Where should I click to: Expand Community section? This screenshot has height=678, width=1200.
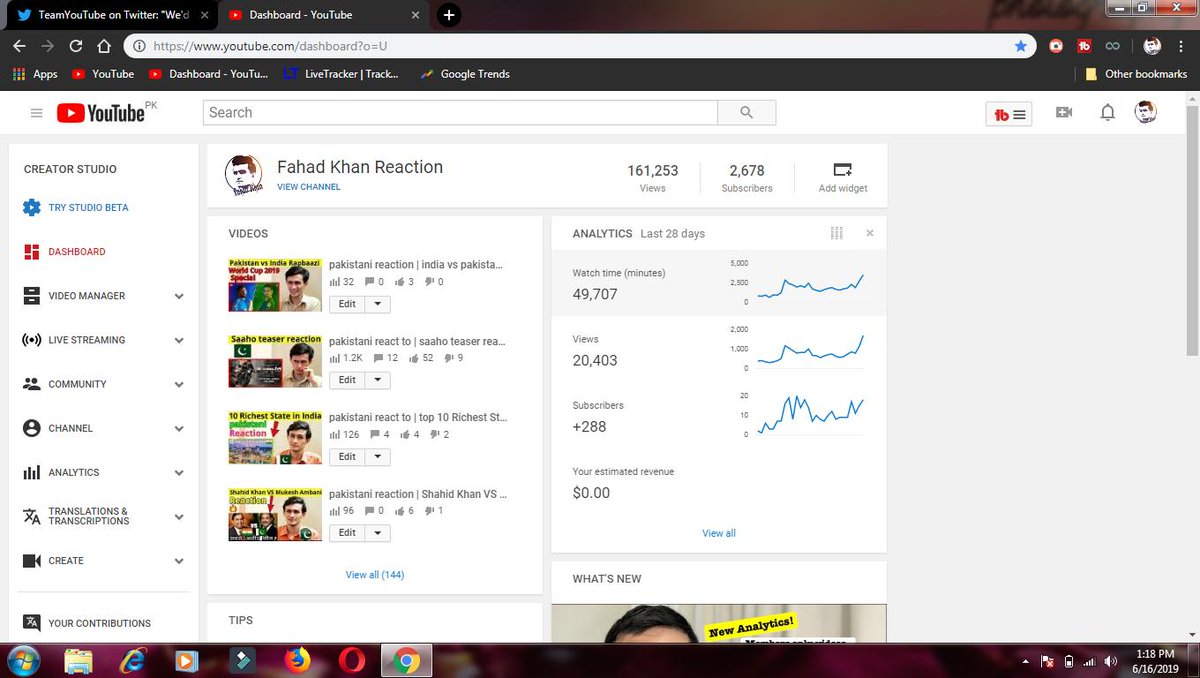(x=179, y=384)
